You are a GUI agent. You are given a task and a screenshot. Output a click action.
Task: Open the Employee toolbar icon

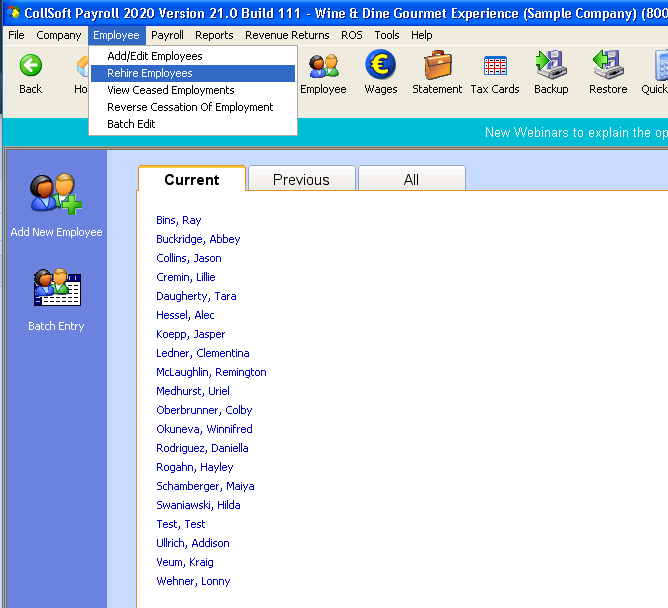(x=323, y=72)
